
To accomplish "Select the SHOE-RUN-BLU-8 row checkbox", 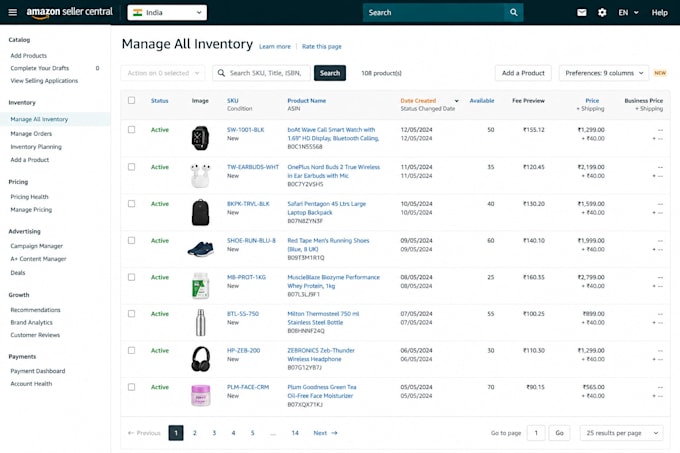I will point(131,240).
